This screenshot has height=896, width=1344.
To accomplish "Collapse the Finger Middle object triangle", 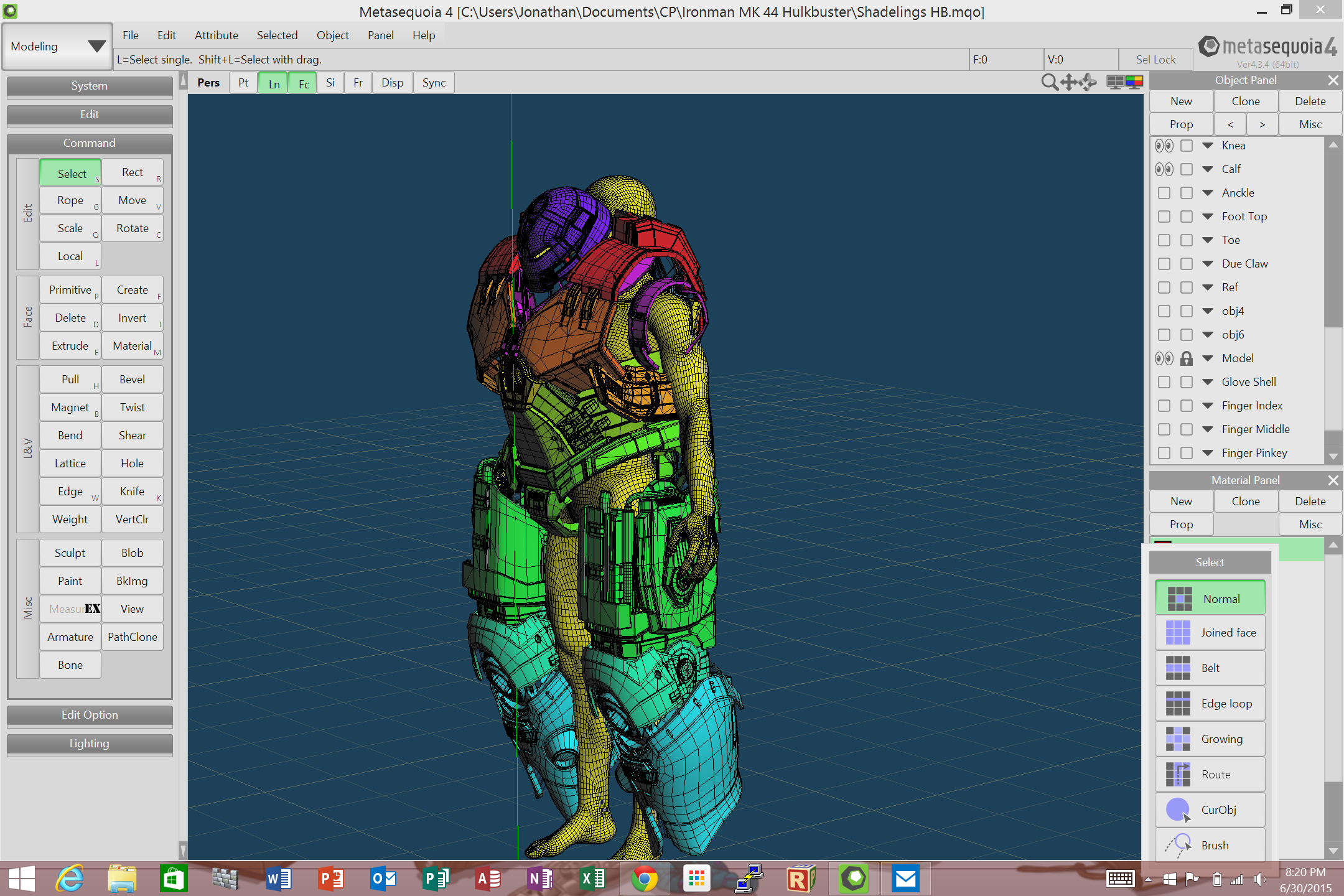I will click(1208, 429).
